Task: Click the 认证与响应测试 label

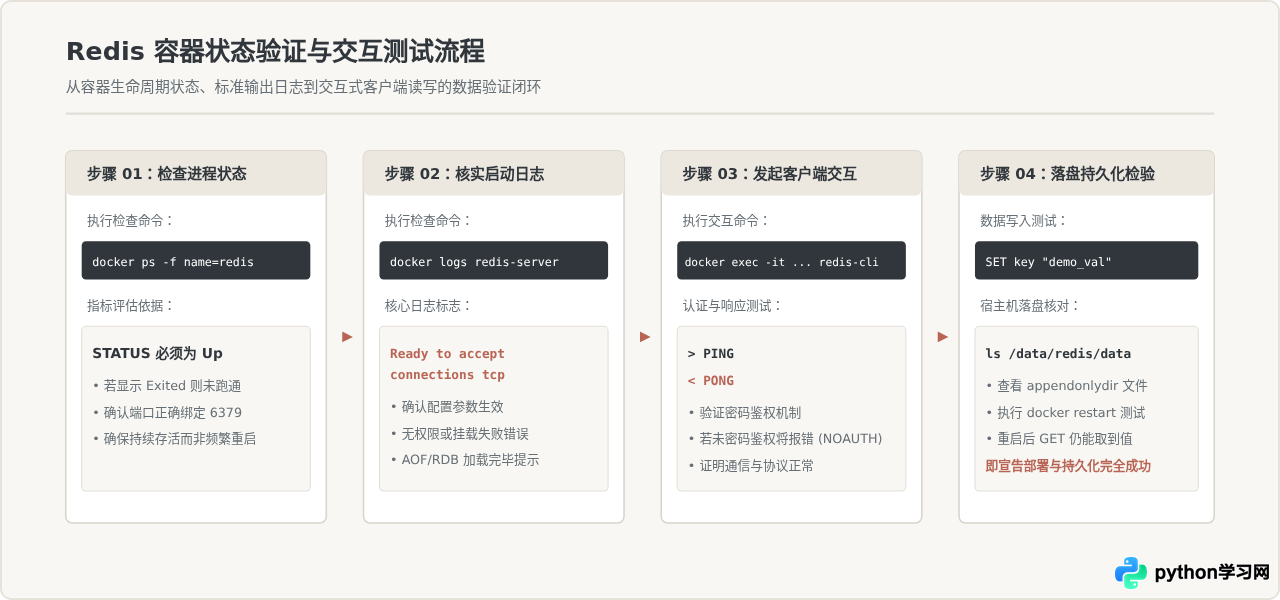Action: (733, 306)
